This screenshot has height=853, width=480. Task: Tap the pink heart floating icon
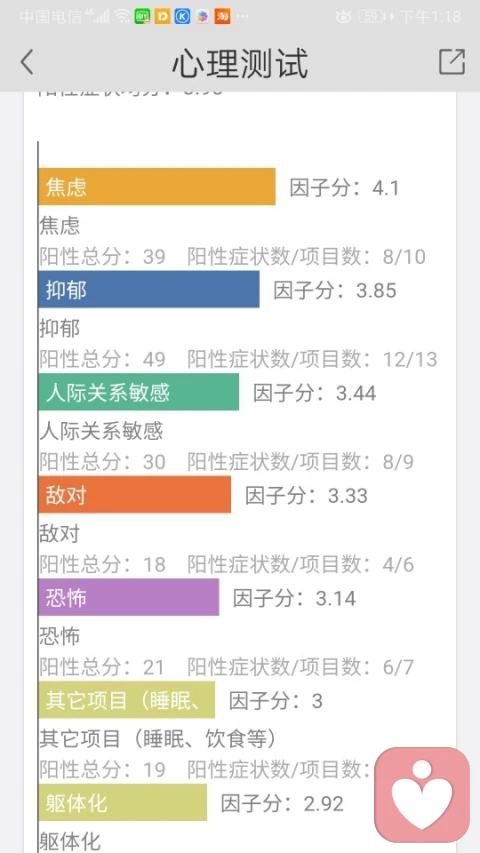pyautogui.click(x=422, y=795)
